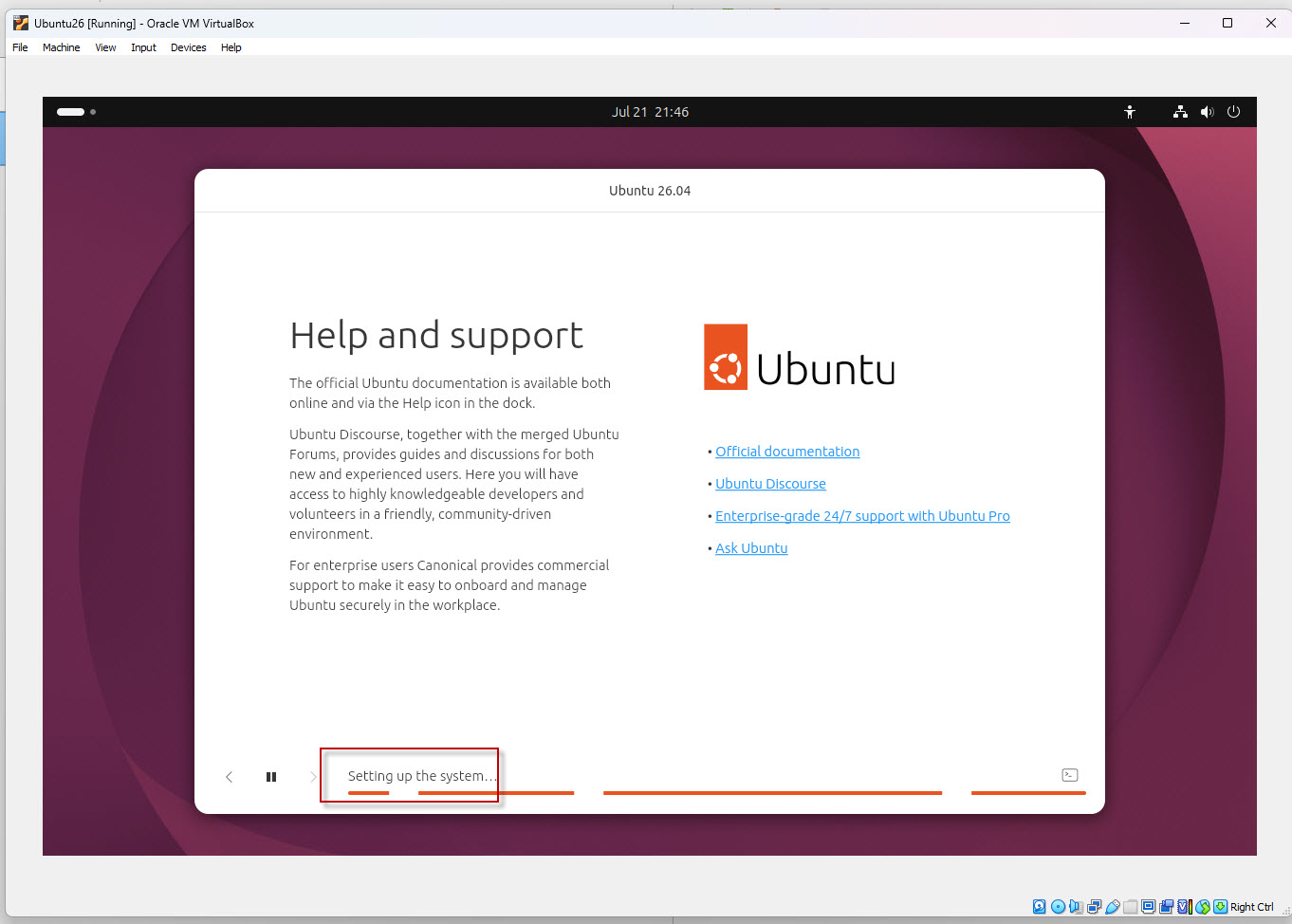Open Enterprise-grade 24/7 support with Ubuntu Pro link
Image resolution: width=1292 pixels, height=924 pixels.
coord(862,516)
